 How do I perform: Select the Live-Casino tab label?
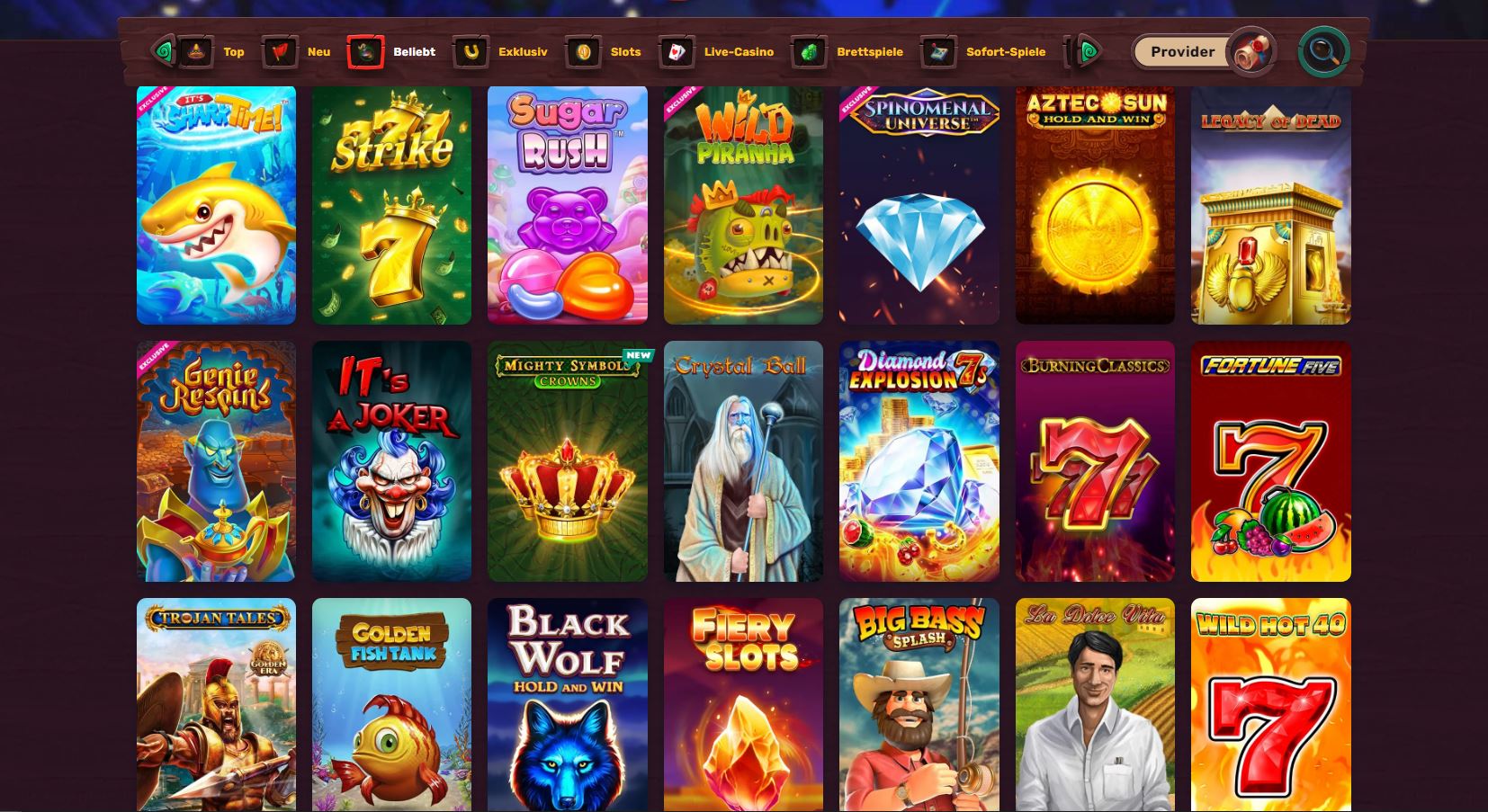click(739, 52)
